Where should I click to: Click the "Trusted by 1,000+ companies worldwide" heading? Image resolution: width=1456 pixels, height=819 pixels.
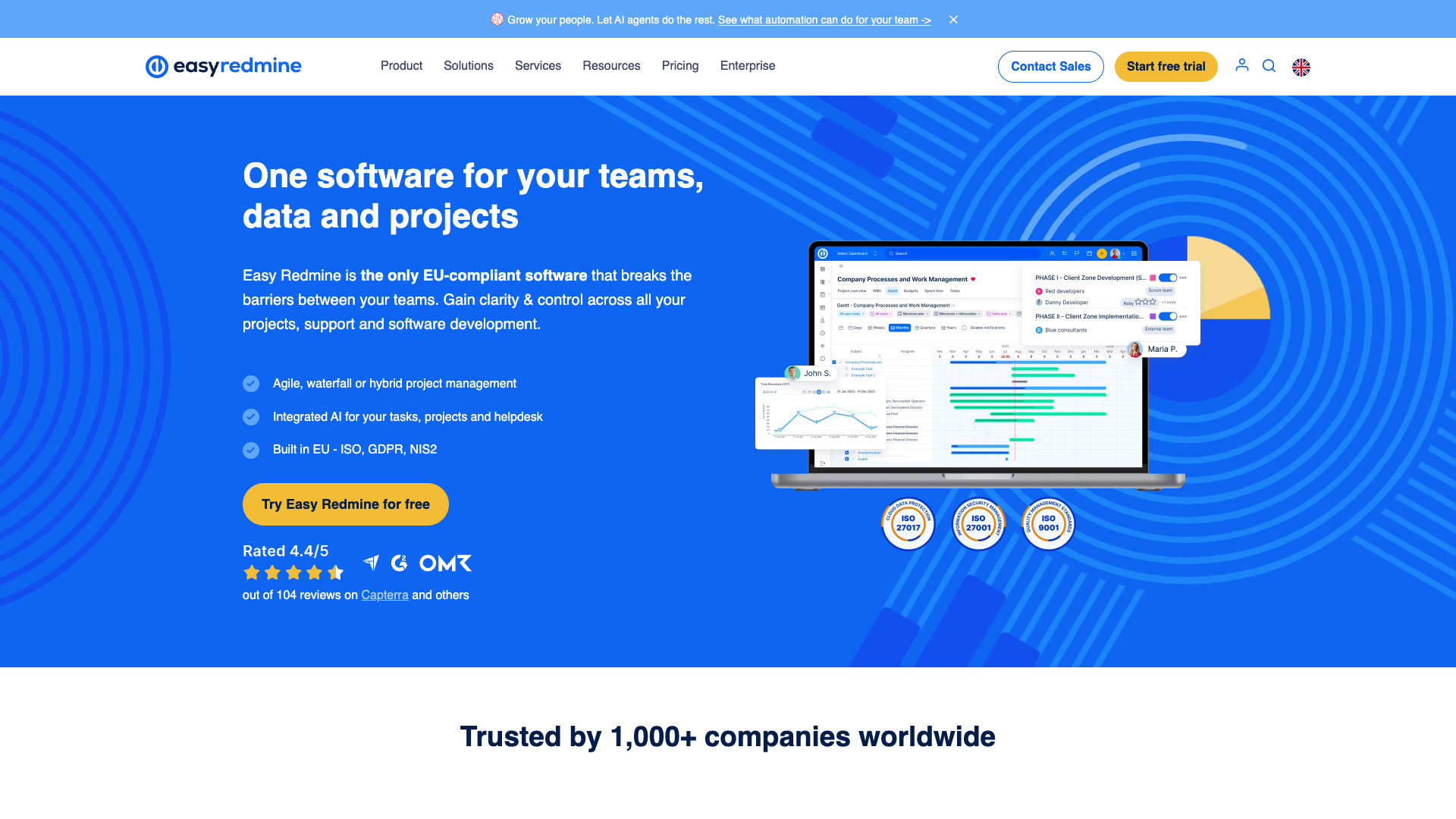pyautogui.click(x=728, y=736)
